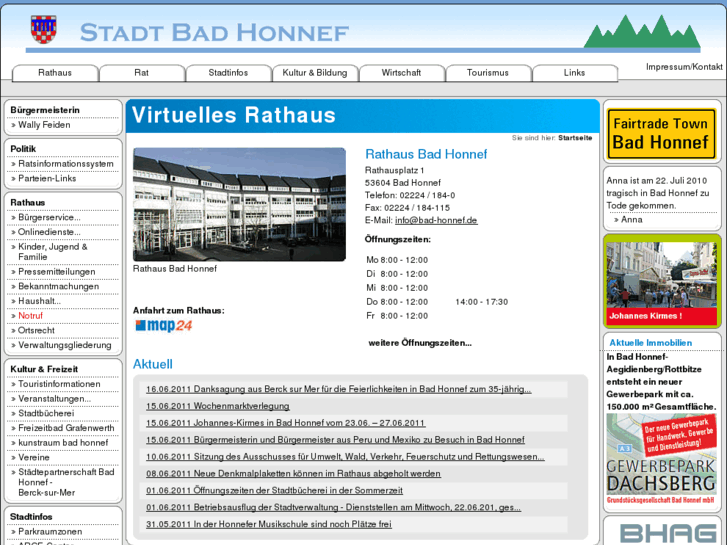The width and height of the screenshot is (727, 545).
Task: Open Wally Feiden sidebar link
Action: pyautogui.click(x=44, y=125)
